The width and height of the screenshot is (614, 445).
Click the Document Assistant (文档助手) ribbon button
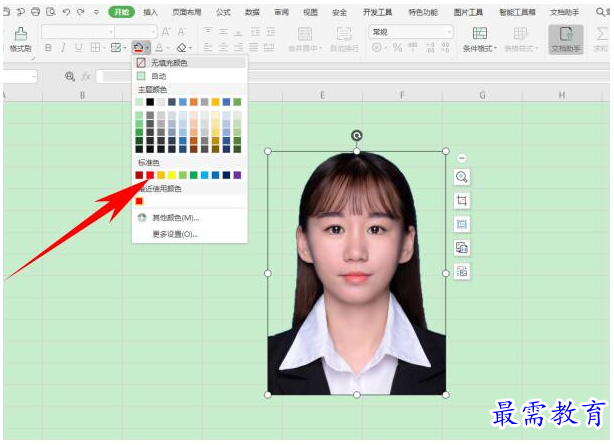coord(566,39)
